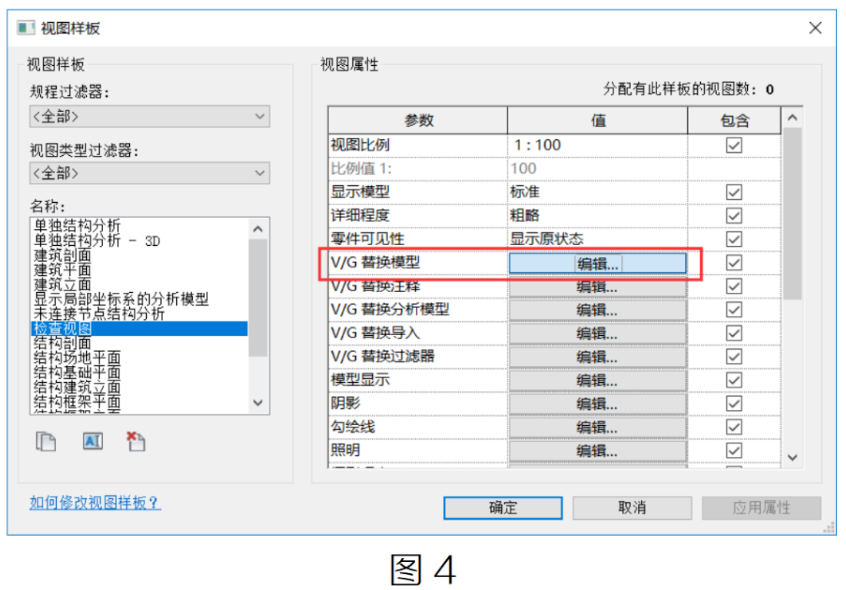Select 建筑平面 in the name list
The image size is (846, 590).
(139, 270)
